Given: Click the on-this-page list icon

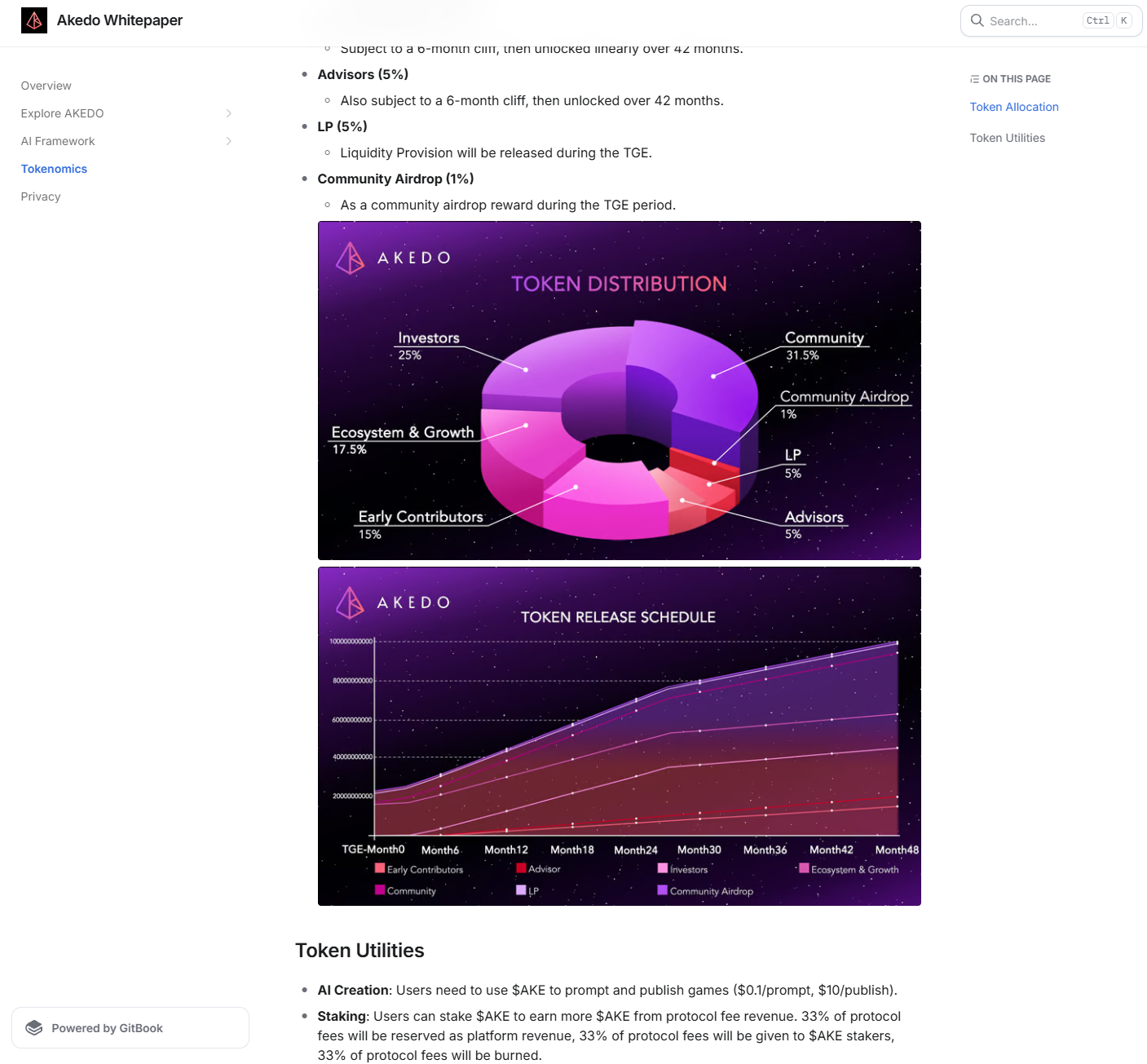Looking at the screenshot, I should (974, 79).
